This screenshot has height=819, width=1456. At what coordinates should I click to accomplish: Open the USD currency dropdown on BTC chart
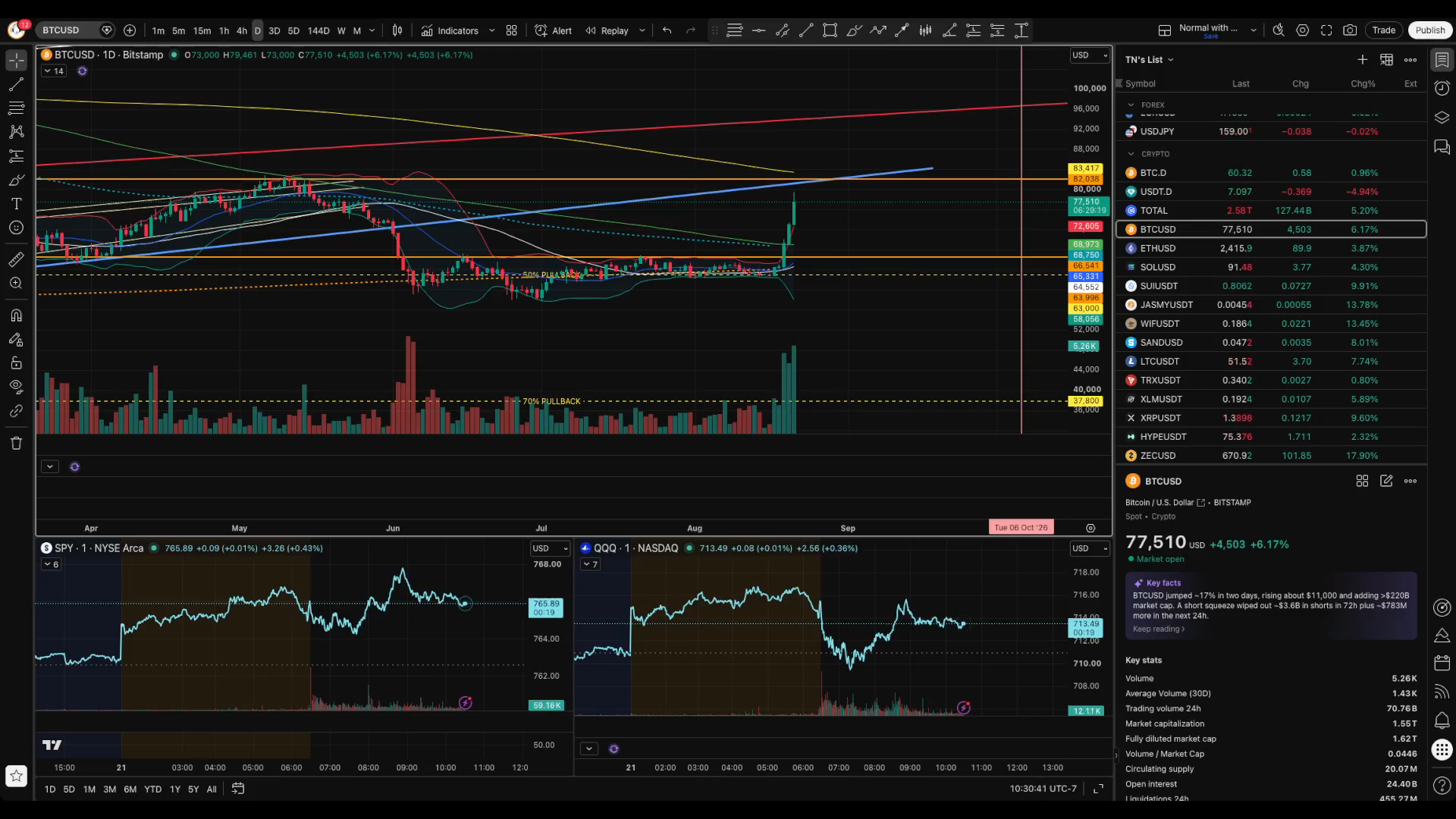coord(1090,55)
